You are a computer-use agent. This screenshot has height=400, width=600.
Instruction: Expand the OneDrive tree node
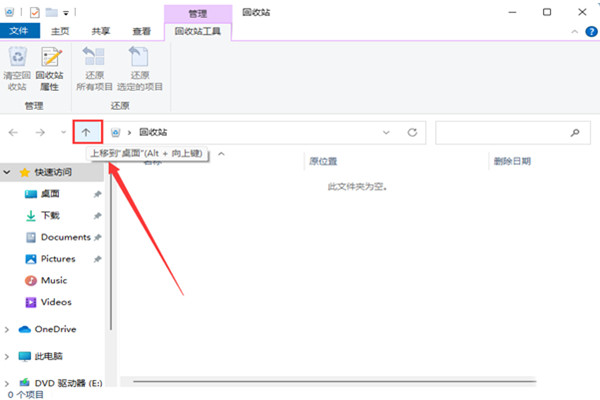point(8,328)
